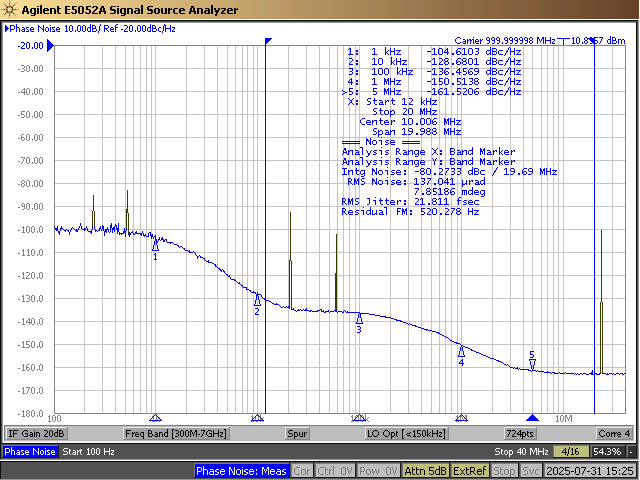Image resolution: width=640 pixels, height=480 pixels.
Task: Click marker 3 on the trace at 100 kHz
Action: point(359,318)
